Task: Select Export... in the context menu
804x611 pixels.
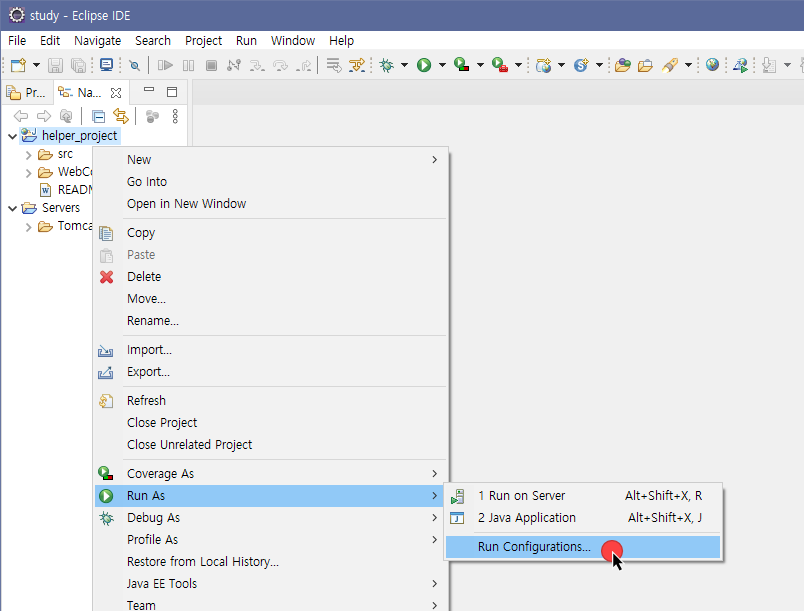Action: (x=270, y=372)
